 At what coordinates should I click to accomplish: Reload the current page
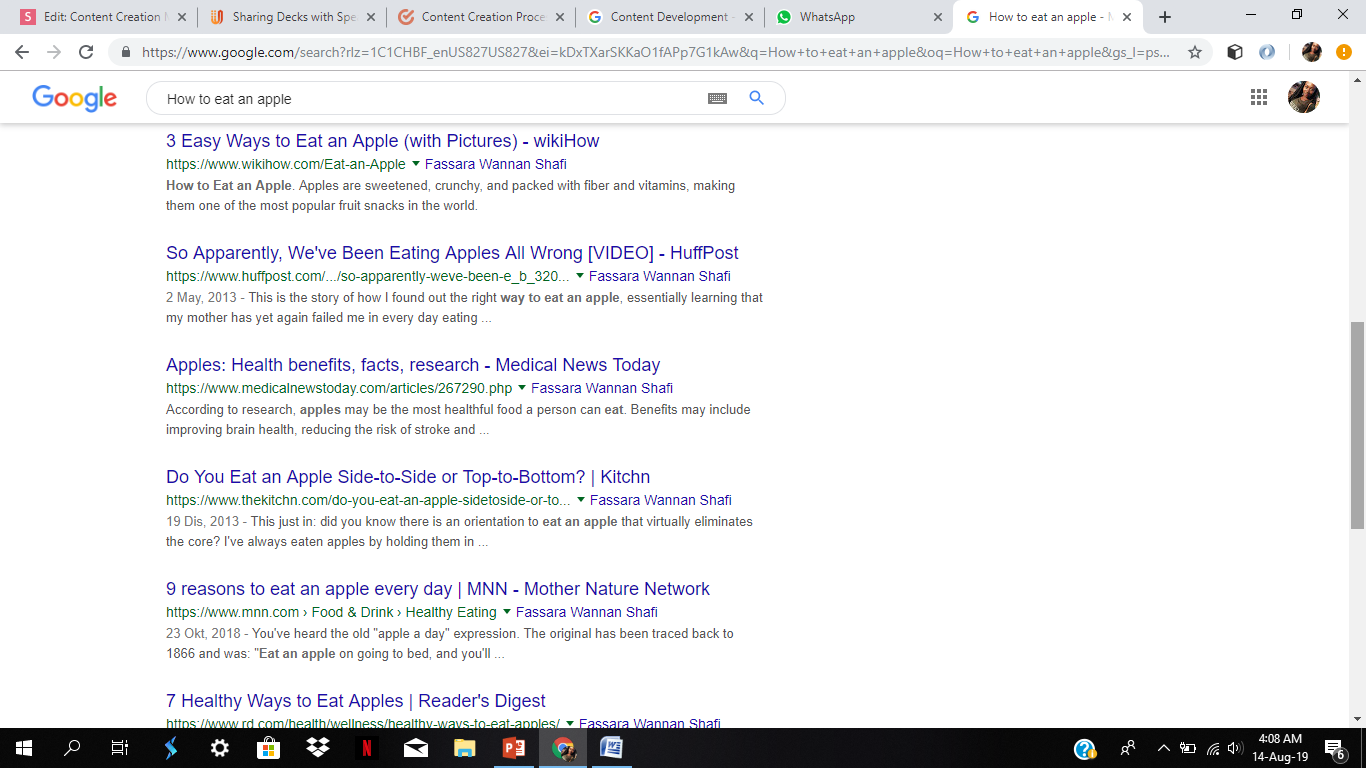pyautogui.click(x=86, y=53)
